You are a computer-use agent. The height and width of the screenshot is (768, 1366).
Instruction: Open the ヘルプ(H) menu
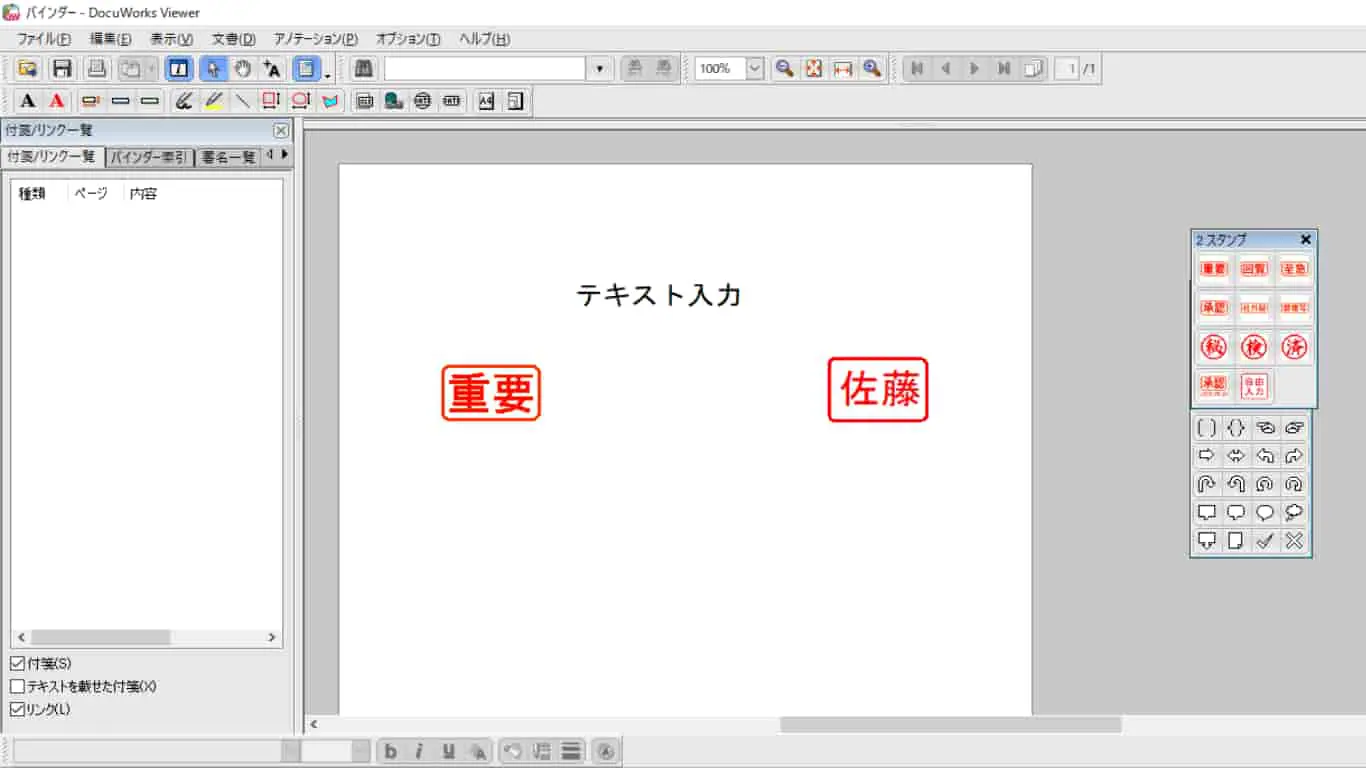point(484,39)
